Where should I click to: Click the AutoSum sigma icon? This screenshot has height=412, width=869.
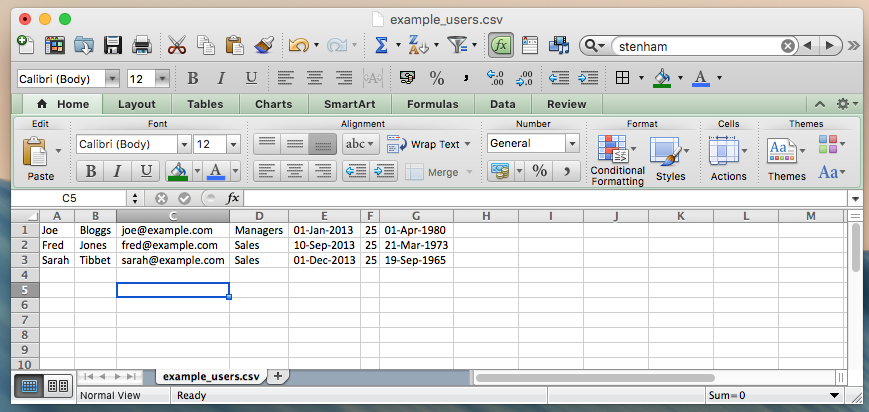coord(381,45)
